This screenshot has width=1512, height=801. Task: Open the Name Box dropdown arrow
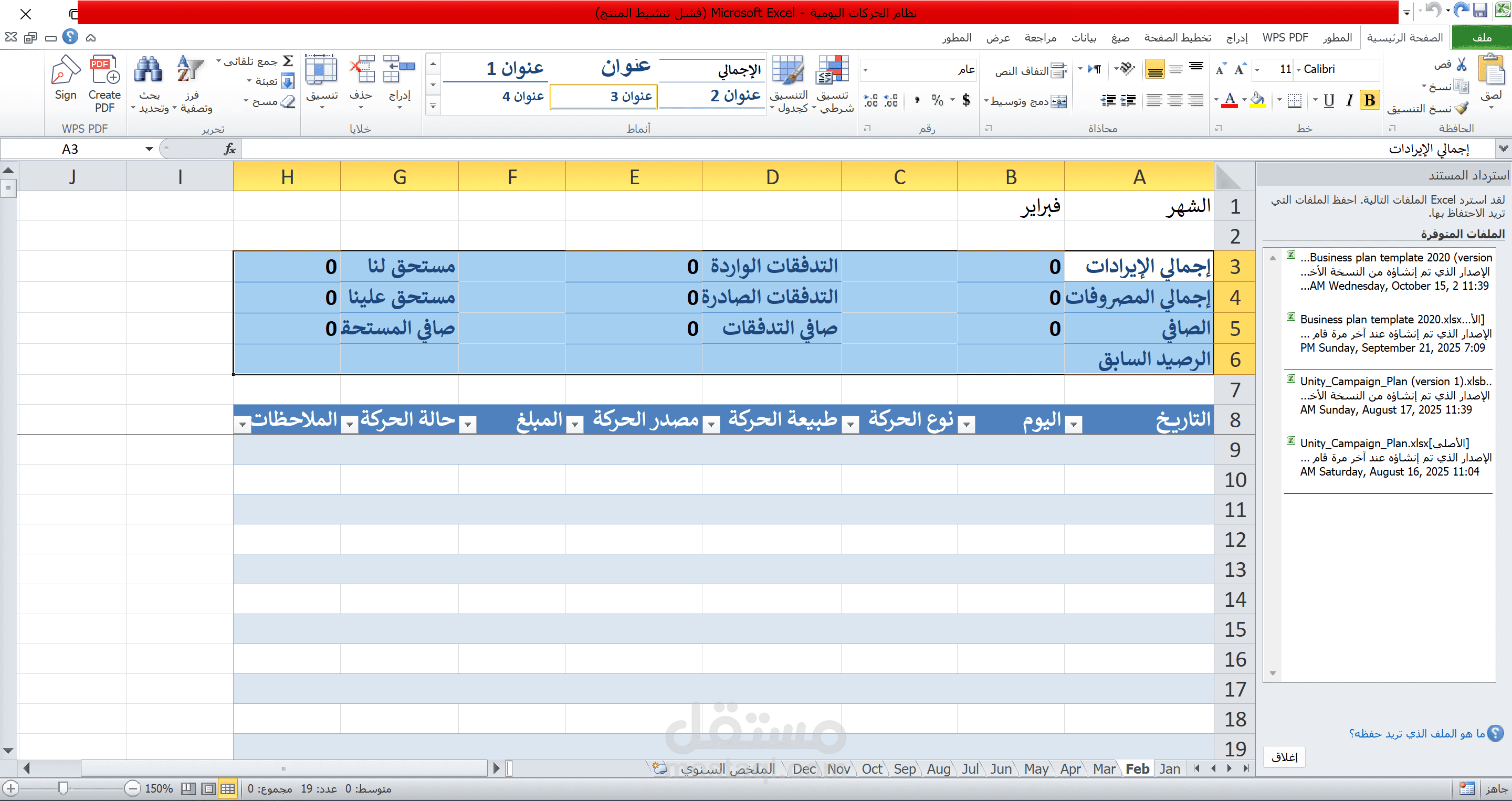tap(149, 149)
